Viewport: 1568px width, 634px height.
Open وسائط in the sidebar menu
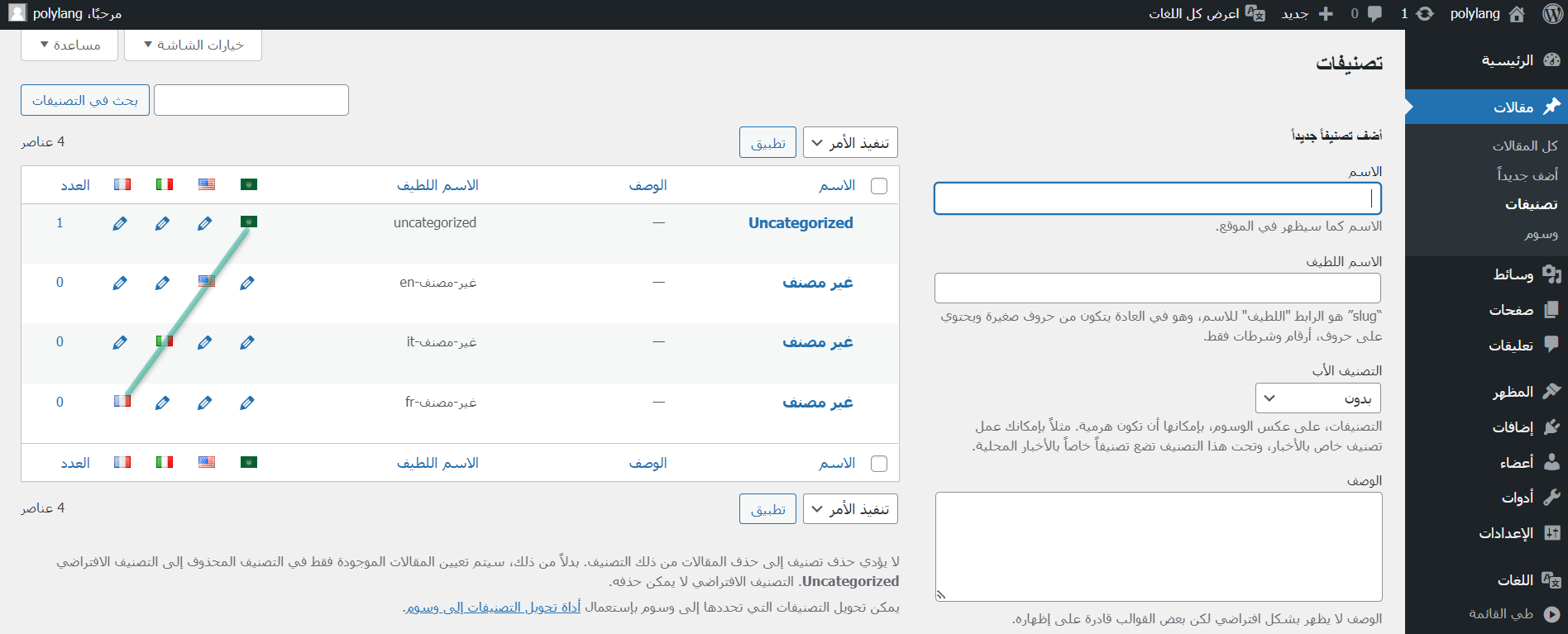click(1513, 274)
